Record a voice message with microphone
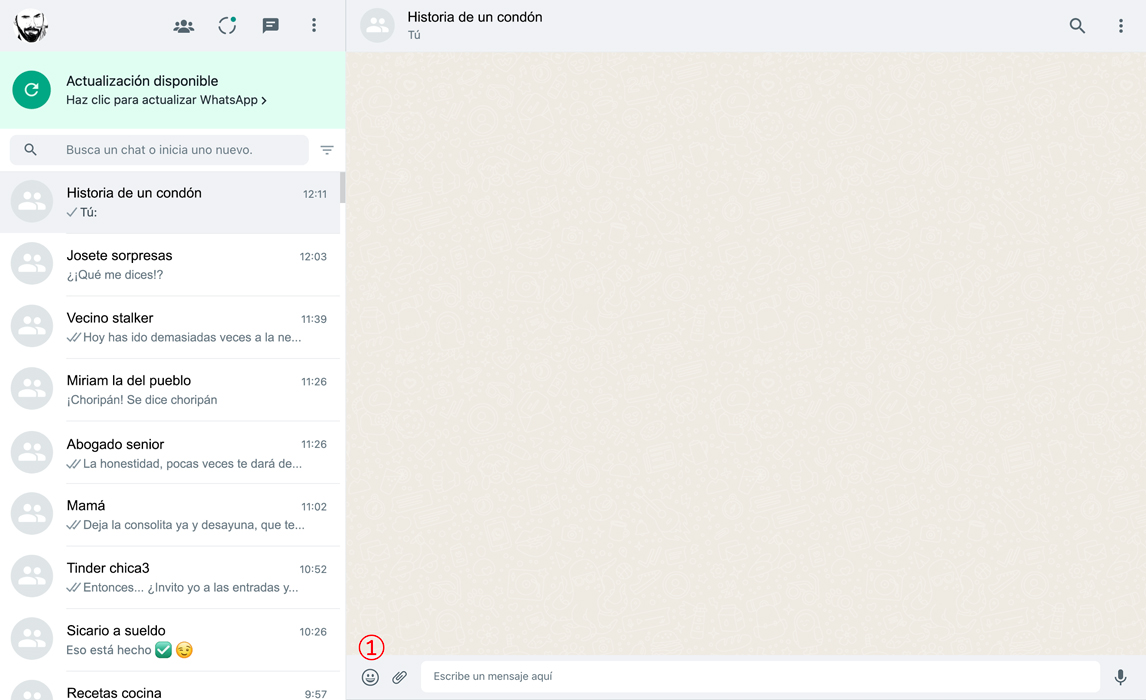The height and width of the screenshot is (700, 1146). [x=1120, y=677]
